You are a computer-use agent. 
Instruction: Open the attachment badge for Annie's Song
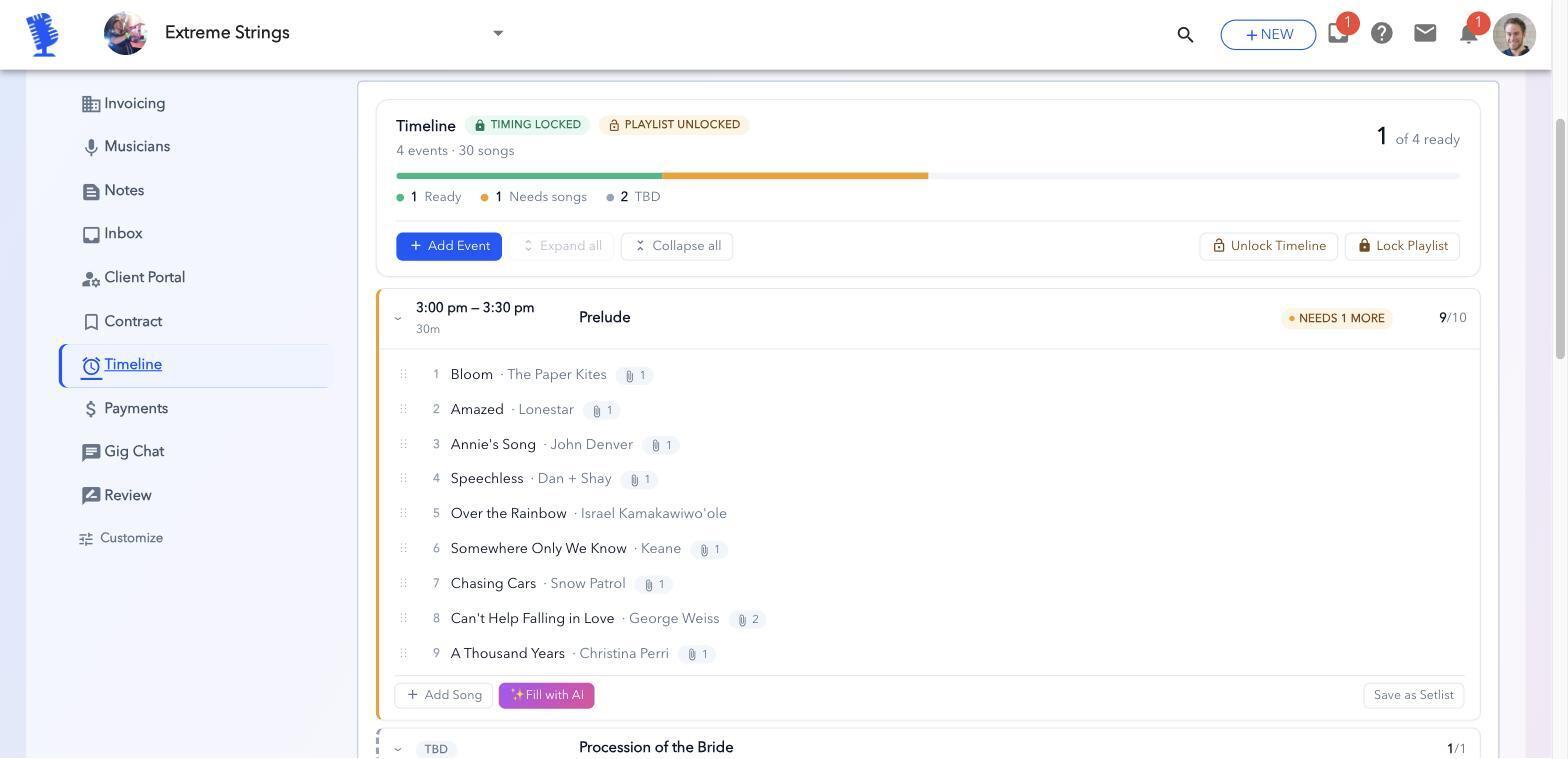click(x=661, y=446)
